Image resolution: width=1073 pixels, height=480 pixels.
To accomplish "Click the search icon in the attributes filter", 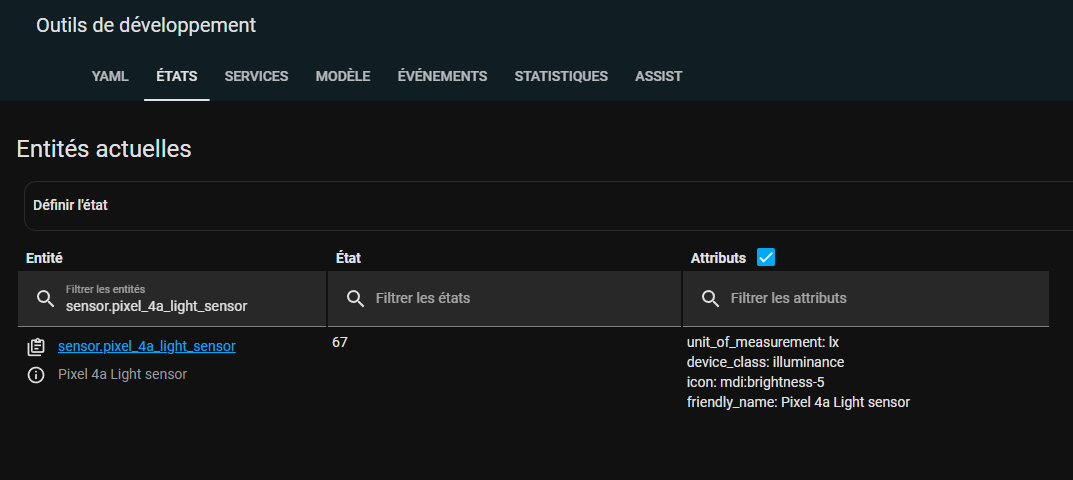I will (x=710, y=299).
